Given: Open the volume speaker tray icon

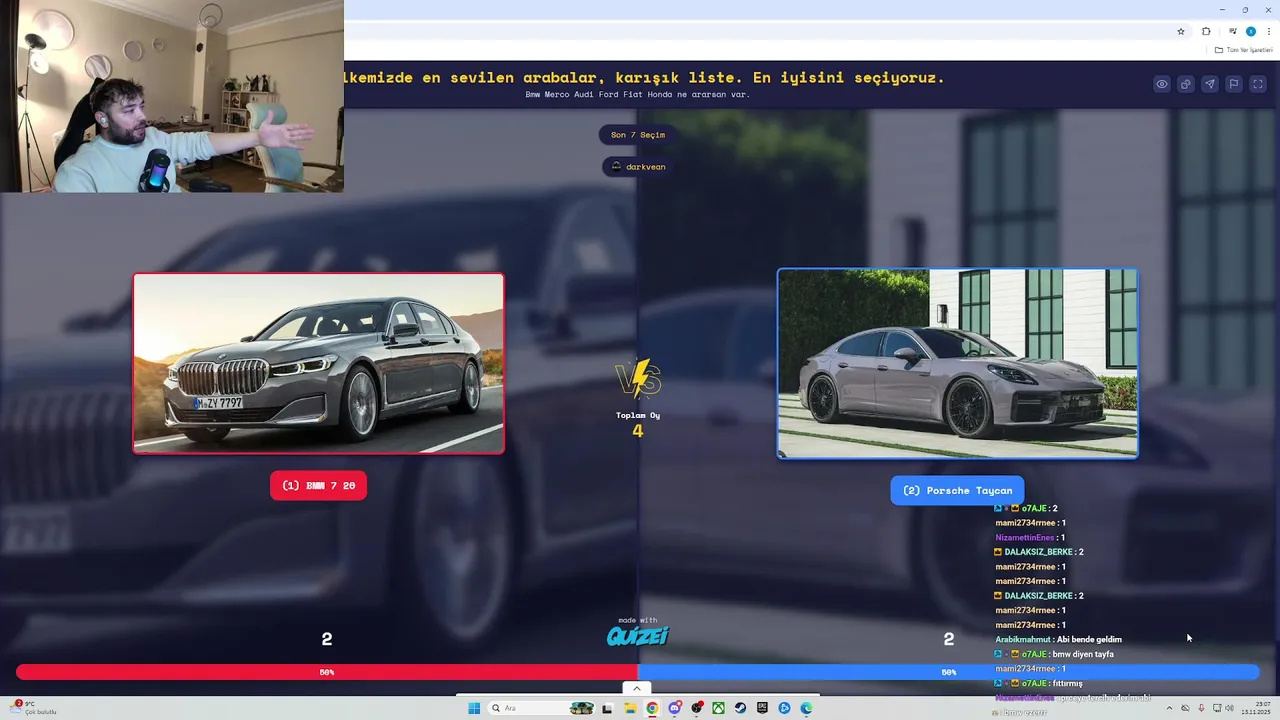Looking at the screenshot, I should coord(1229,708).
